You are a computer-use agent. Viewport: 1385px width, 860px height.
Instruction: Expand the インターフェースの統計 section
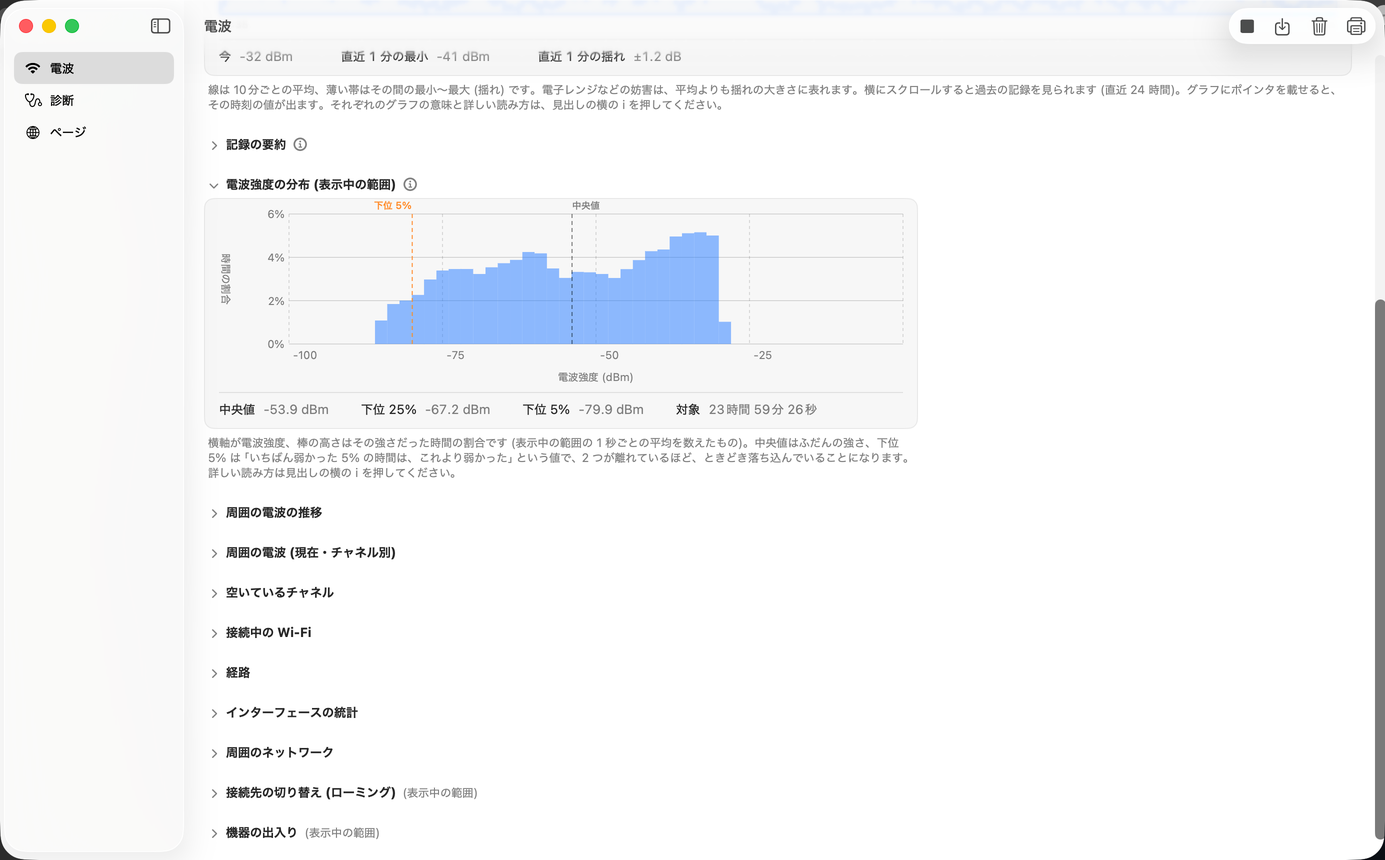pyautogui.click(x=214, y=713)
